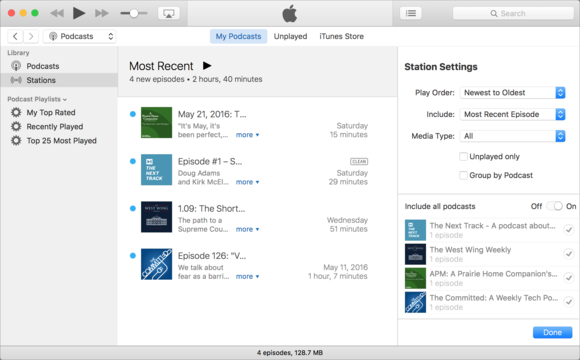Select episode title 'Episode #1 – S...'
The height and width of the screenshot is (360, 580).
coord(210,161)
